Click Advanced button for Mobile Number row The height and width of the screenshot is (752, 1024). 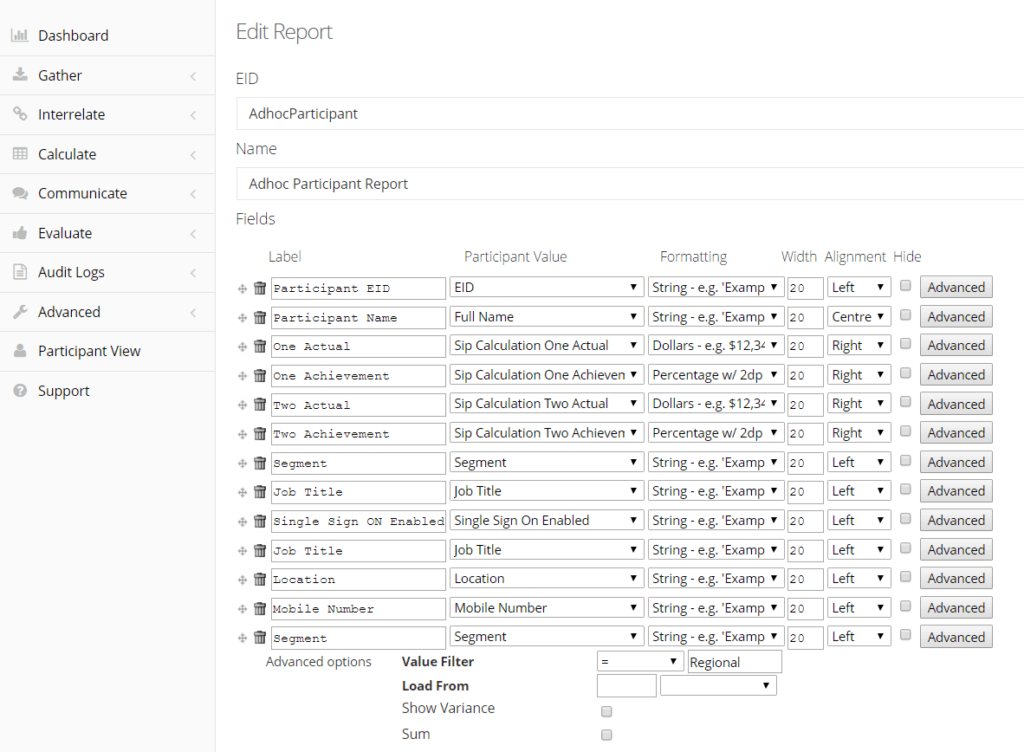[x=956, y=608]
